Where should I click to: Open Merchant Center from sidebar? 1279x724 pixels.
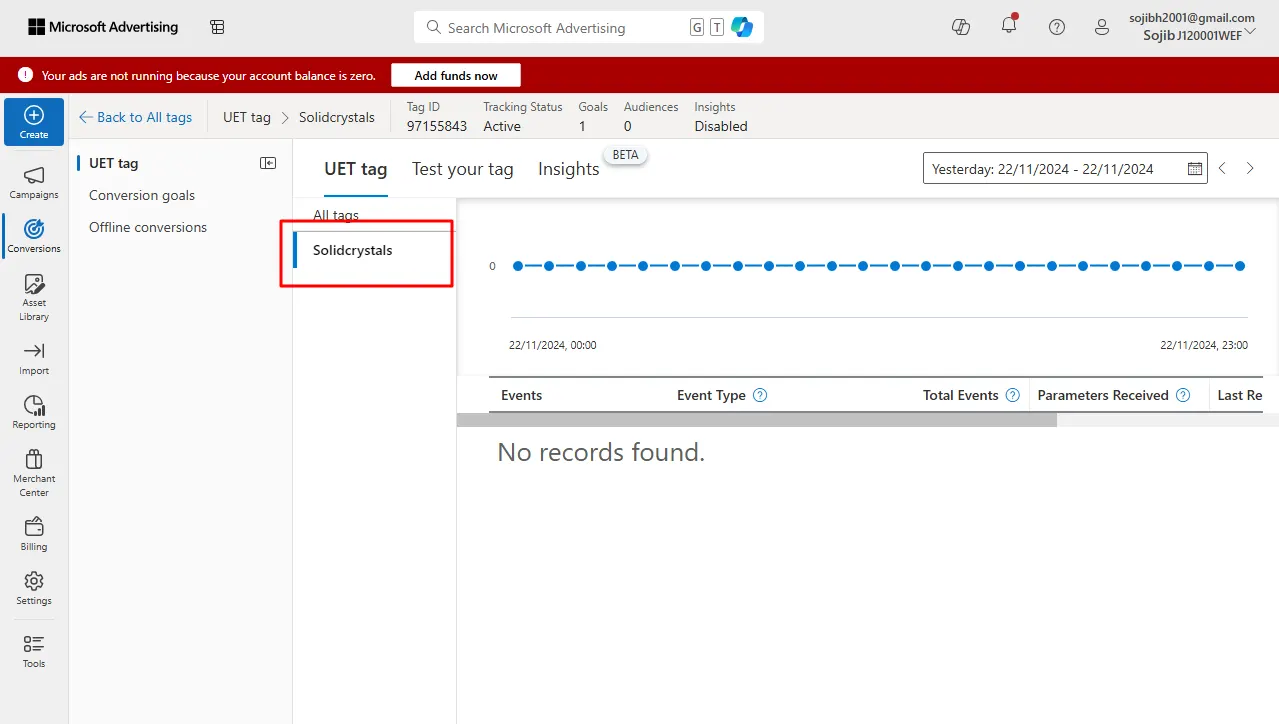click(x=34, y=472)
